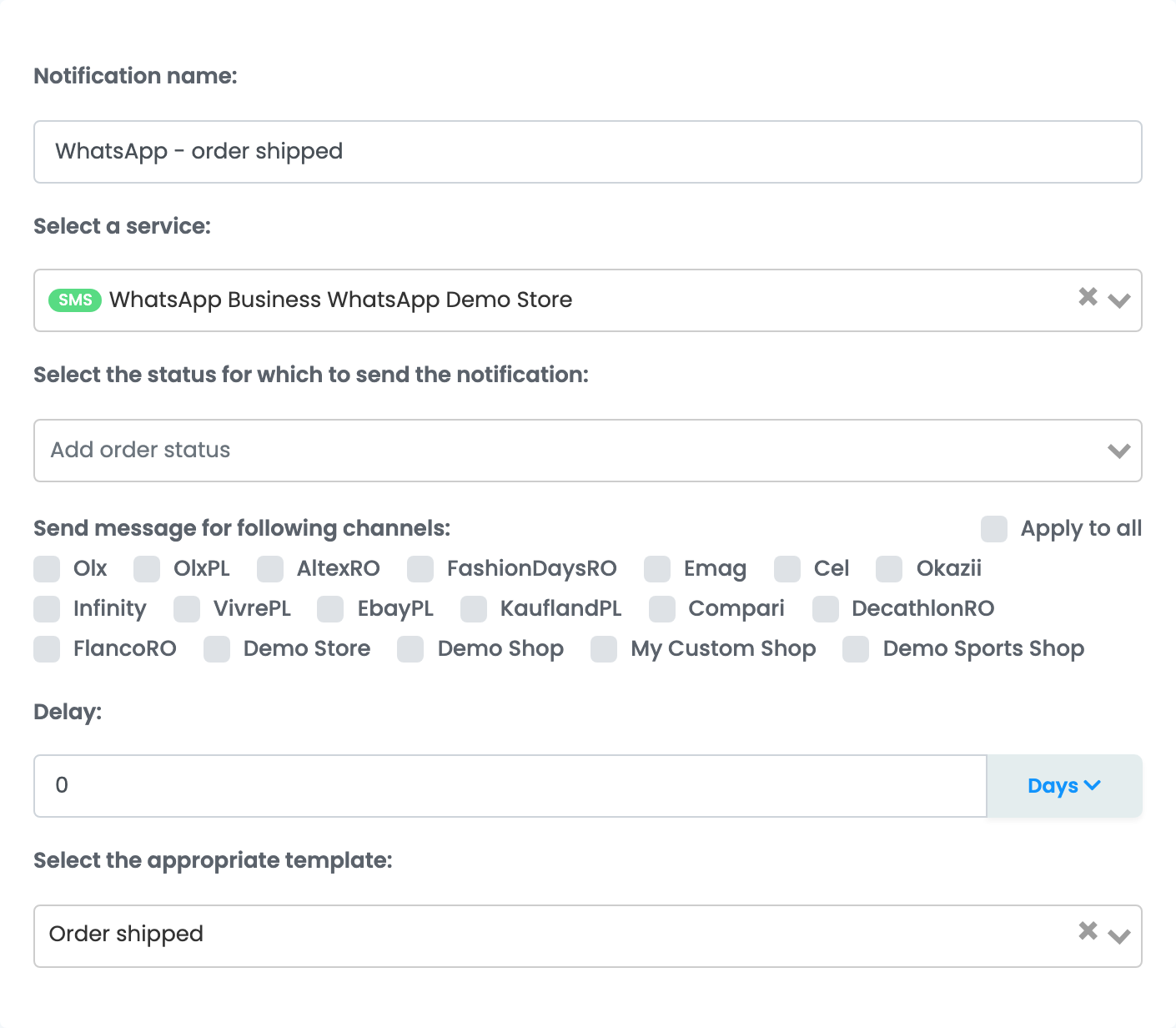Check the DecathlonRO channel checkbox
Image resolution: width=1176 pixels, height=1028 pixels.
pos(826,609)
